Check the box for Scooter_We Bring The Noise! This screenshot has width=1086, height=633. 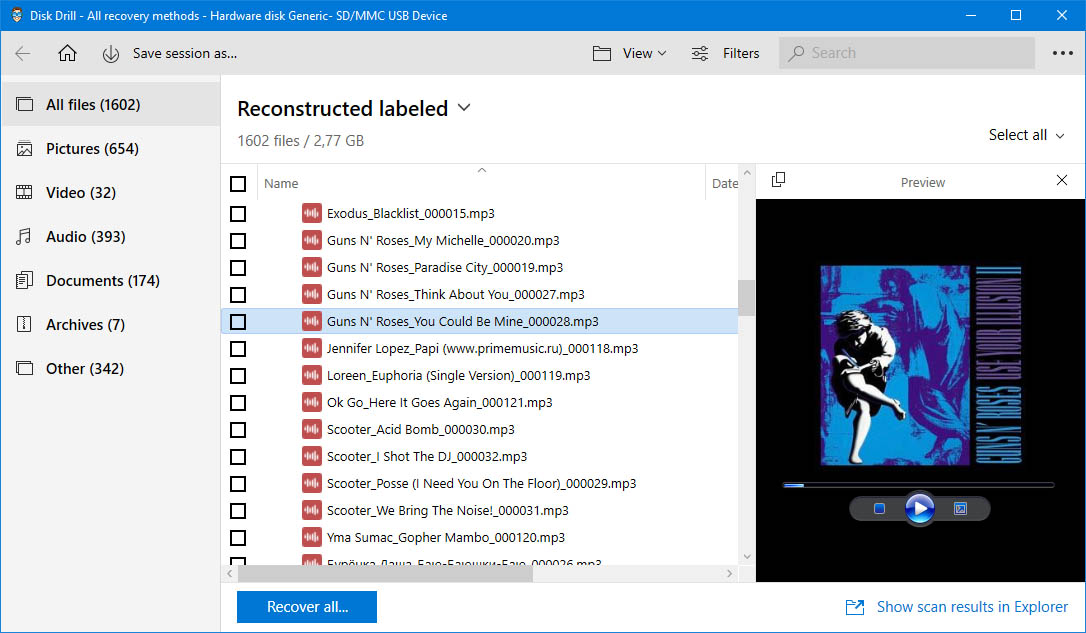coord(238,510)
